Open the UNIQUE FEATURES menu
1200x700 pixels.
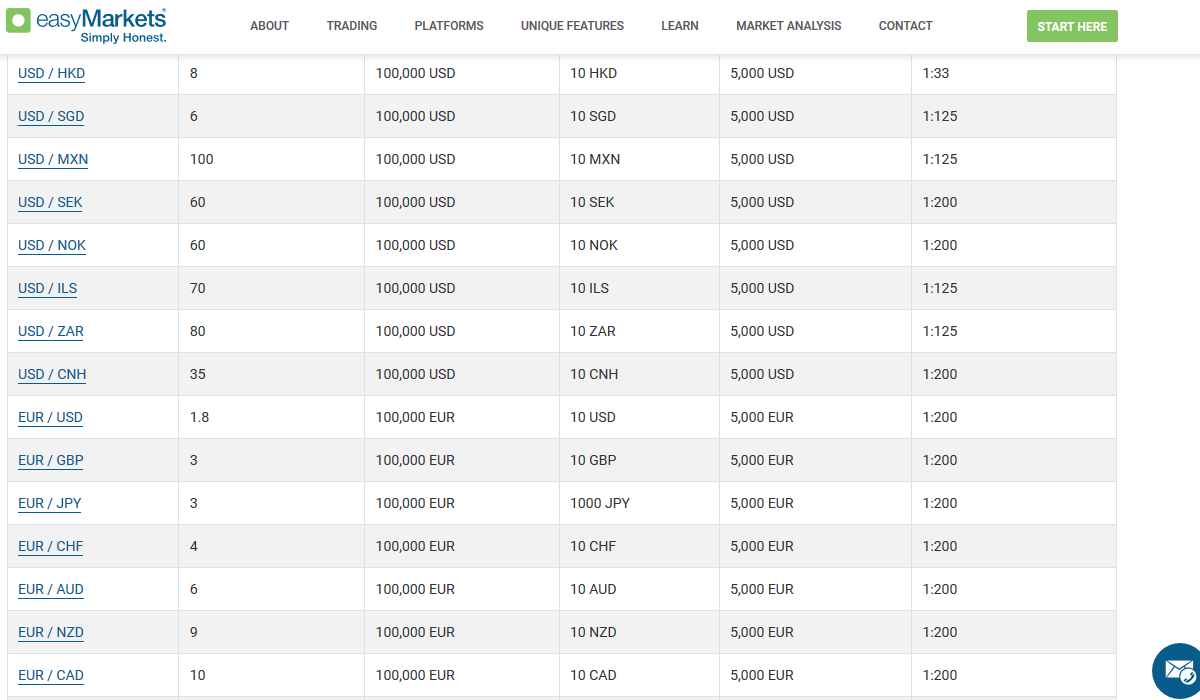(x=572, y=26)
